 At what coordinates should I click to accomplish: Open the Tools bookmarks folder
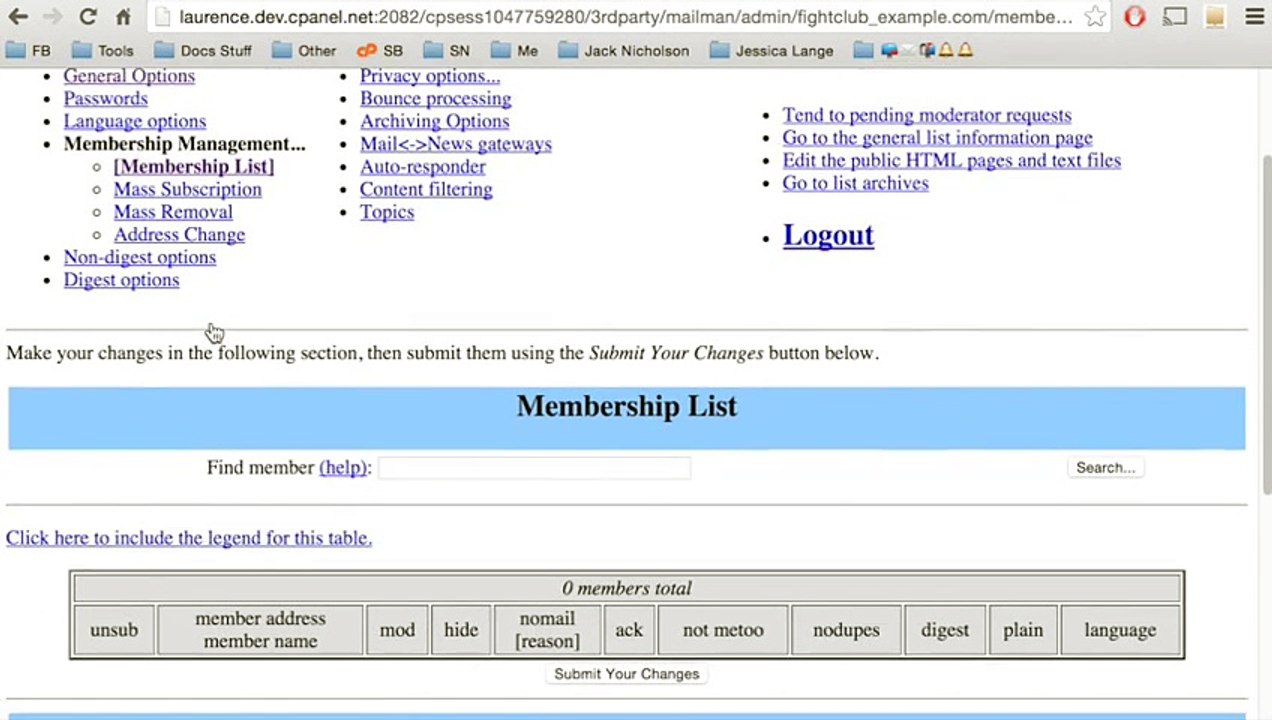pyautogui.click(x=103, y=50)
